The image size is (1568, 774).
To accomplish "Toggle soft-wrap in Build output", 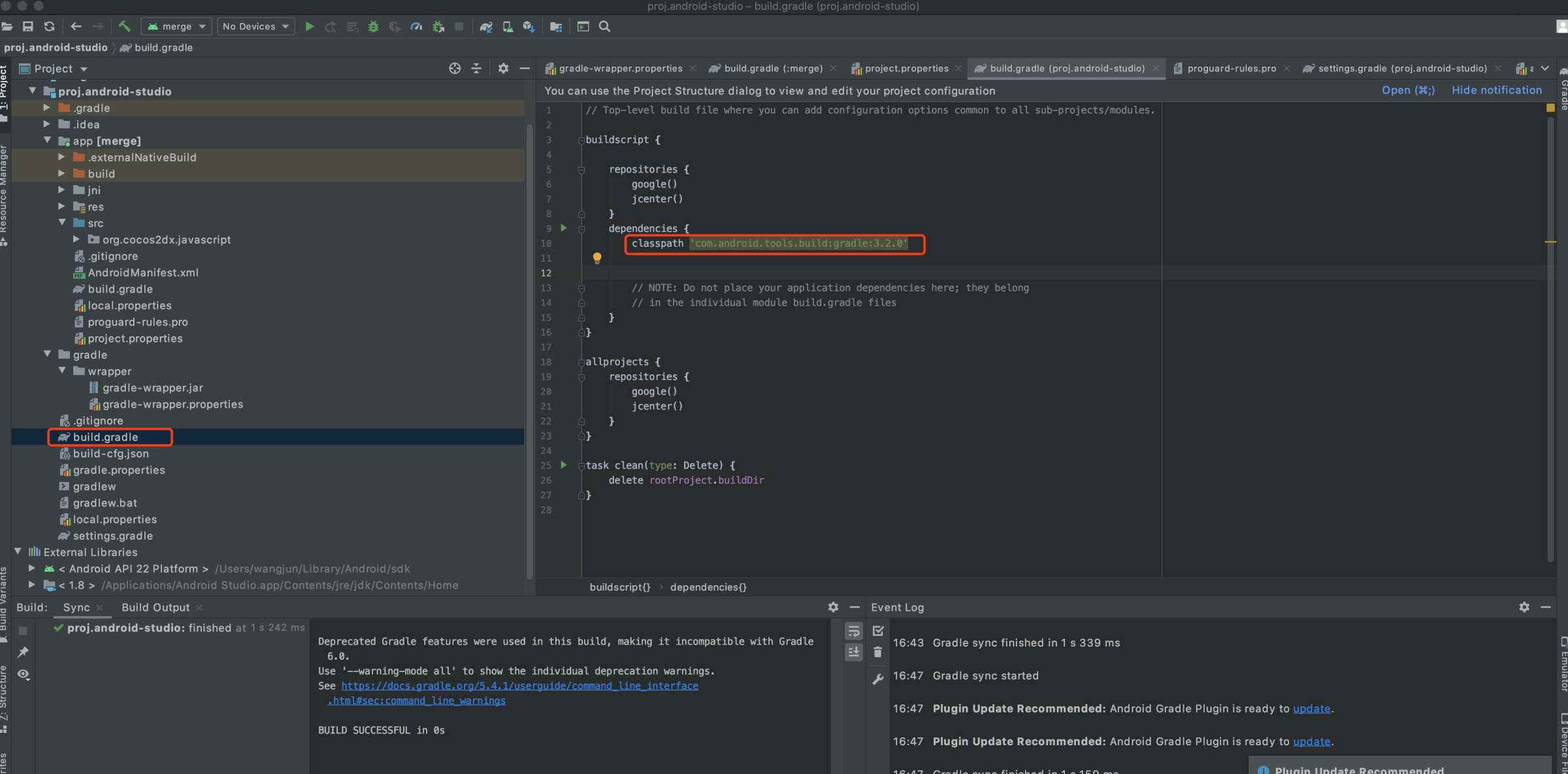I will tap(854, 631).
